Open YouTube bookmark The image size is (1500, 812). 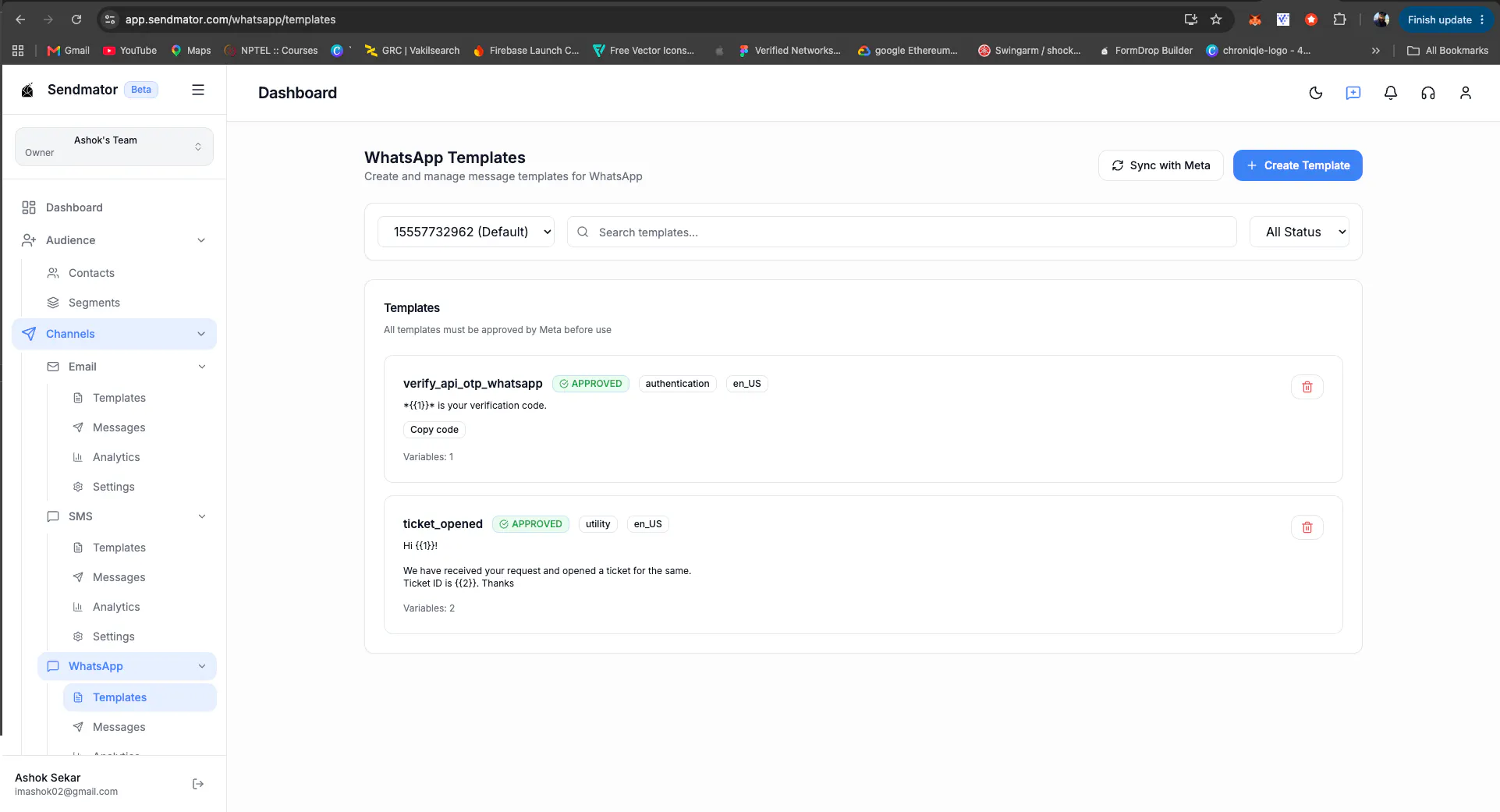coord(130,51)
